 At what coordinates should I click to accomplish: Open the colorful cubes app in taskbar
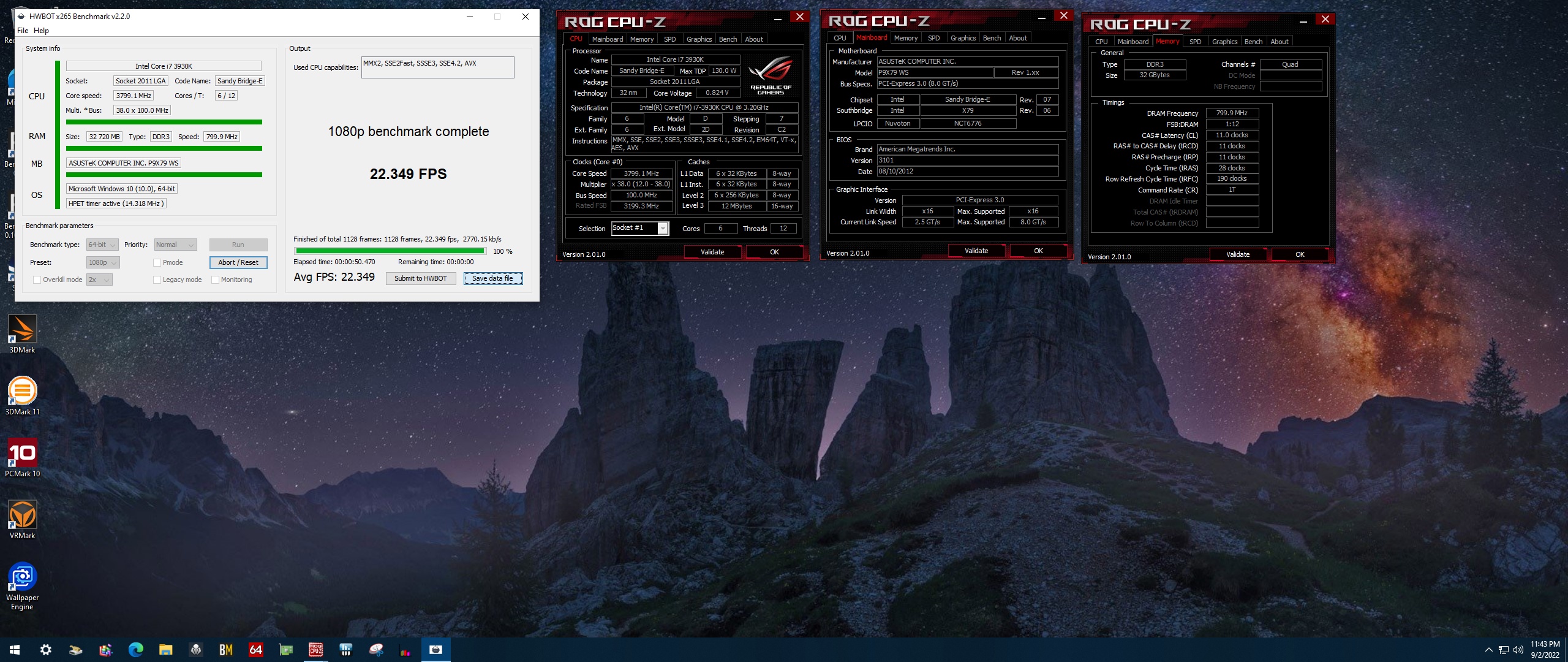(105, 650)
